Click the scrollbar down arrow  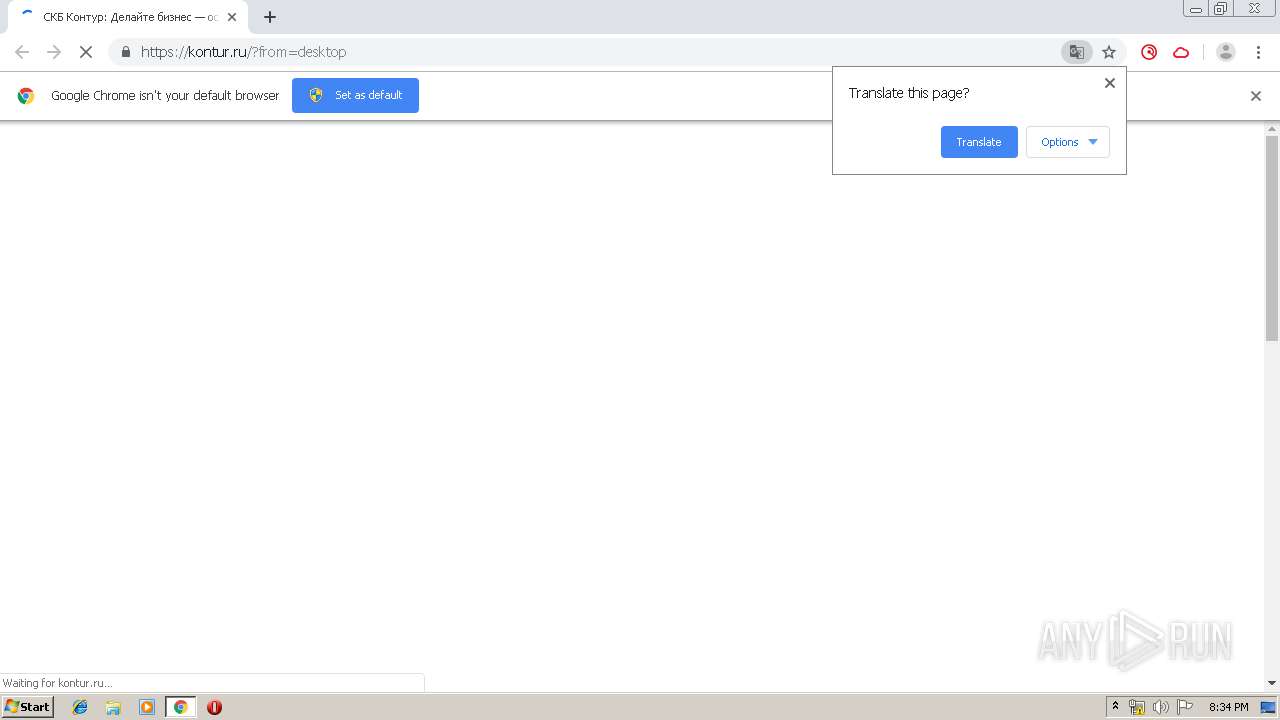[1272, 683]
